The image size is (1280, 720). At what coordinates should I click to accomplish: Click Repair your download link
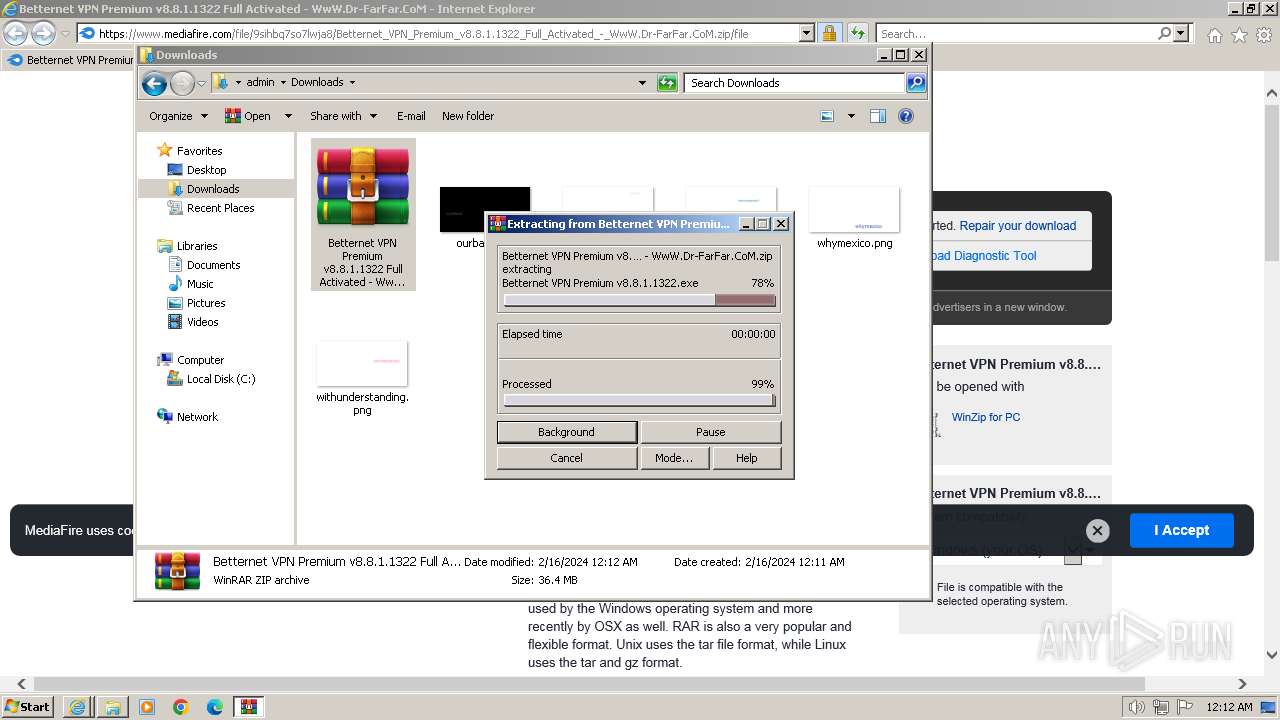pos(1018,226)
